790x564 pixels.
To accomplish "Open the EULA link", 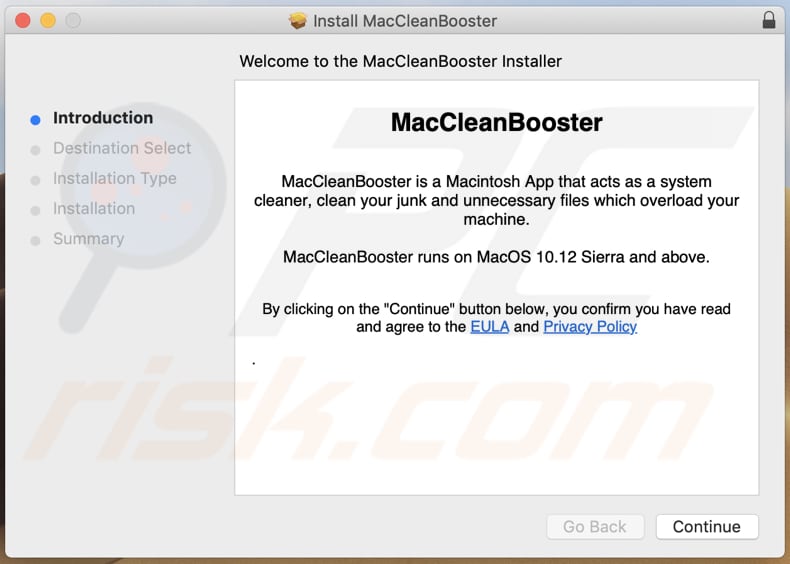I will tap(489, 327).
